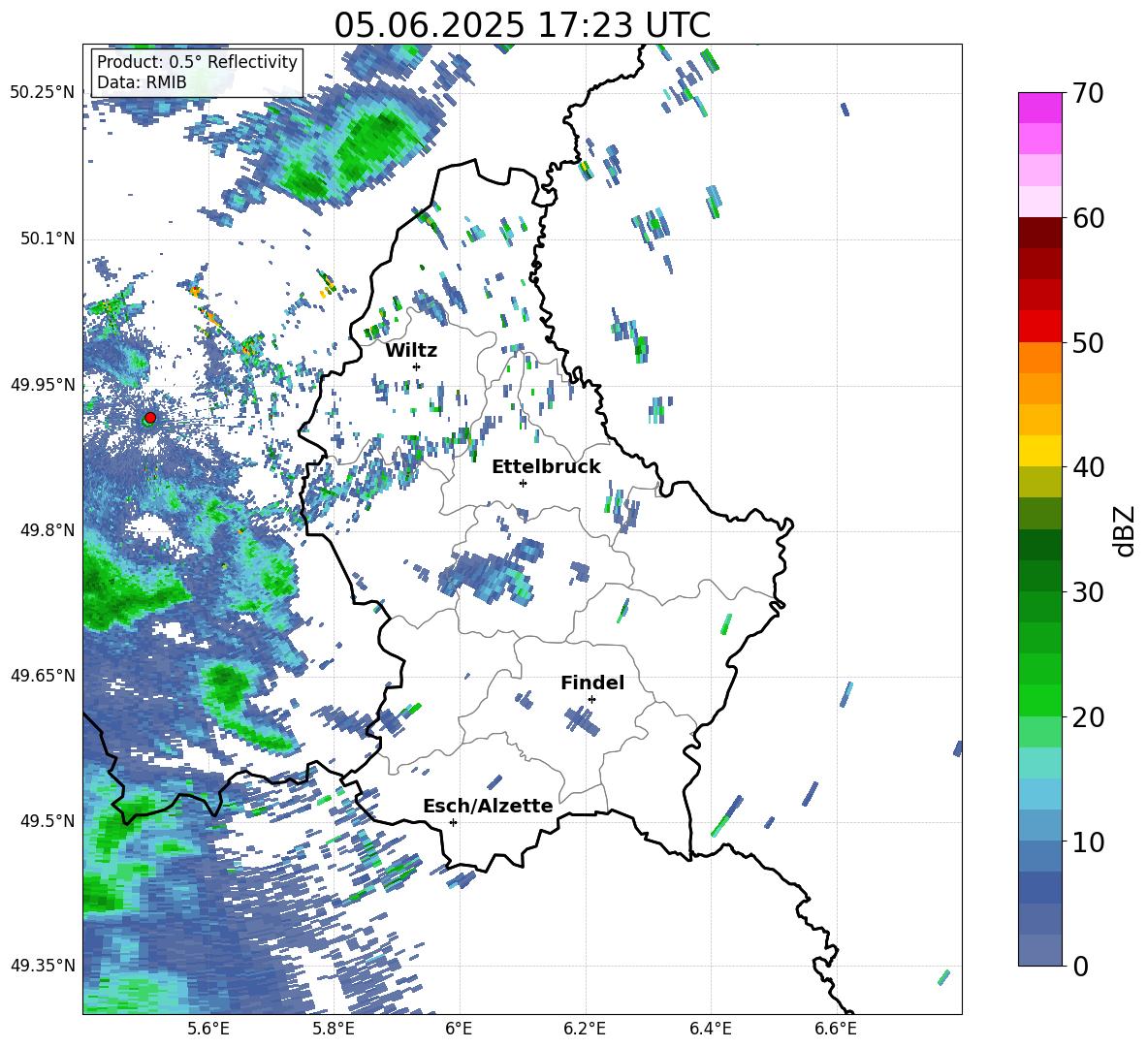Click the latitude label 49.5°N
This screenshot has width=1148, height=1048.
tap(48, 820)
